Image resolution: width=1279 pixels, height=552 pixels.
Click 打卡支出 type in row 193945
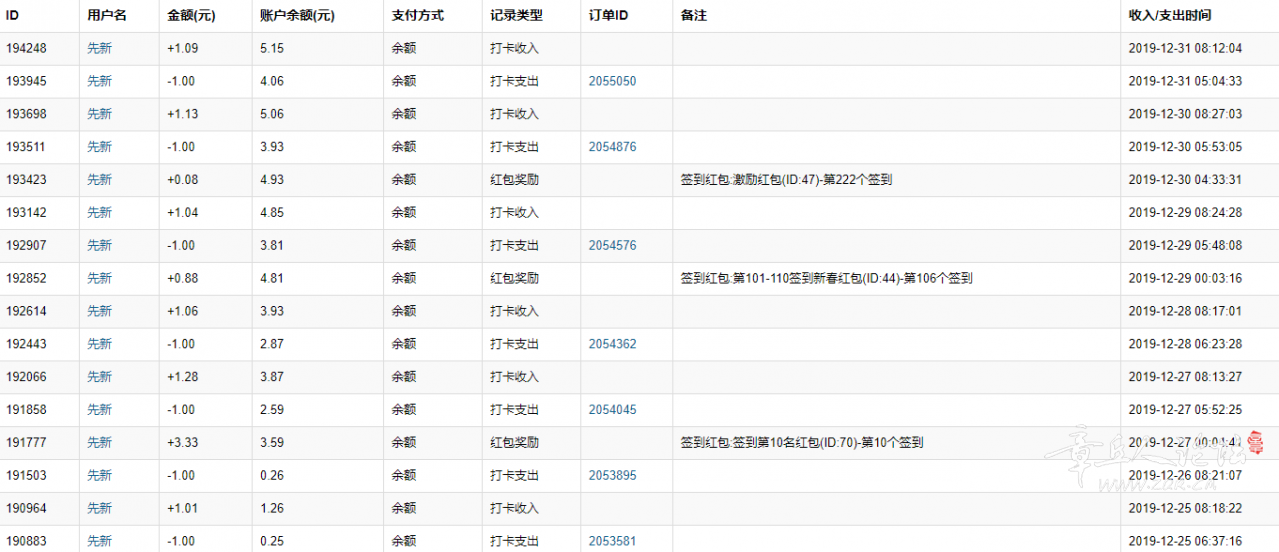click(514, 81)
